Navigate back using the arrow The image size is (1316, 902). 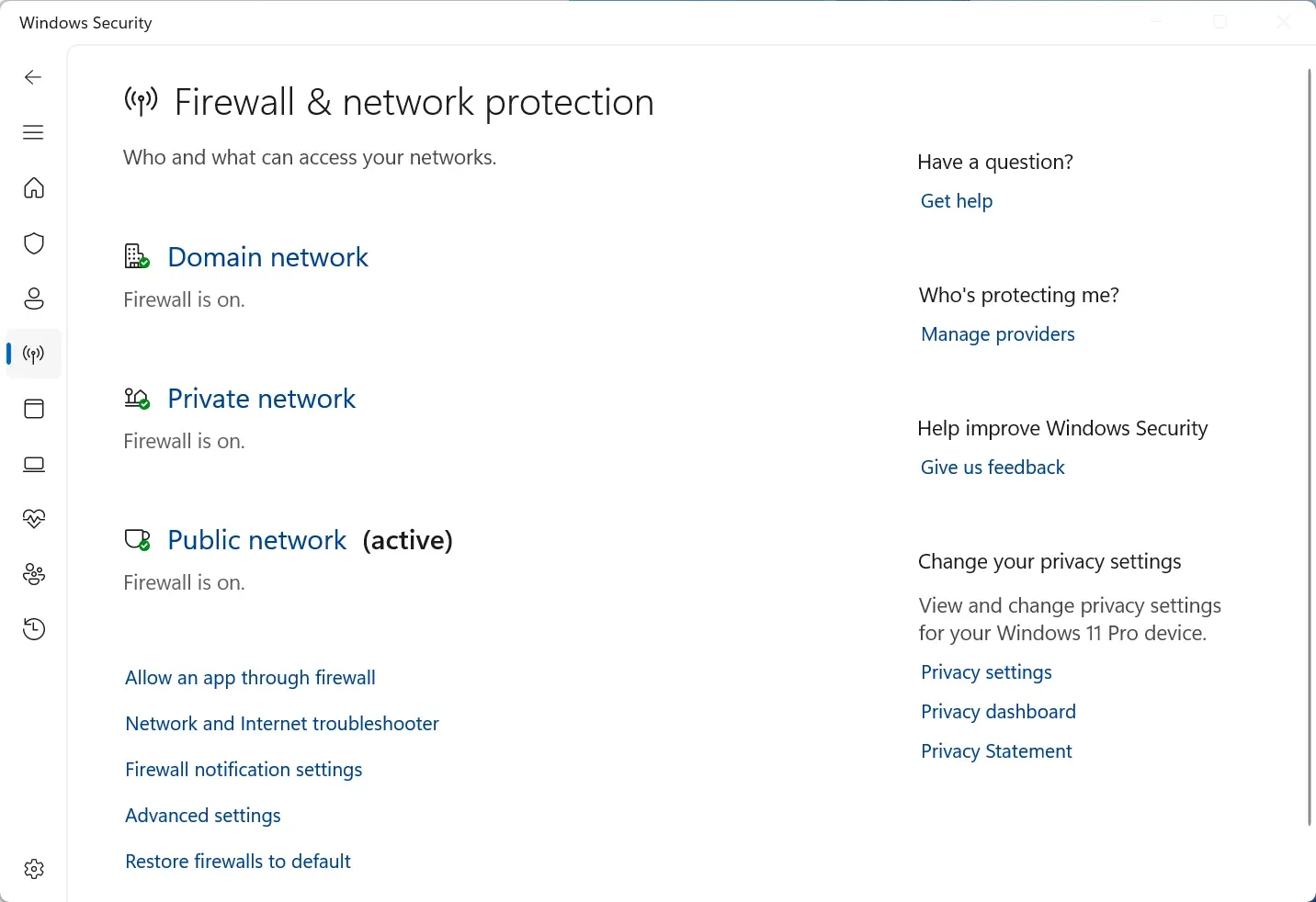click(x=32, y=77)
